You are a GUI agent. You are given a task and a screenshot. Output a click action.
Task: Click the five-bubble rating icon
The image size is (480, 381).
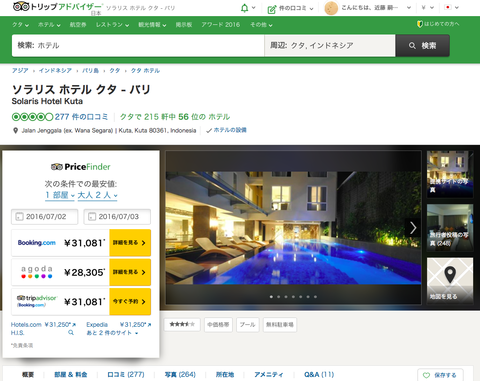point(32,117)
